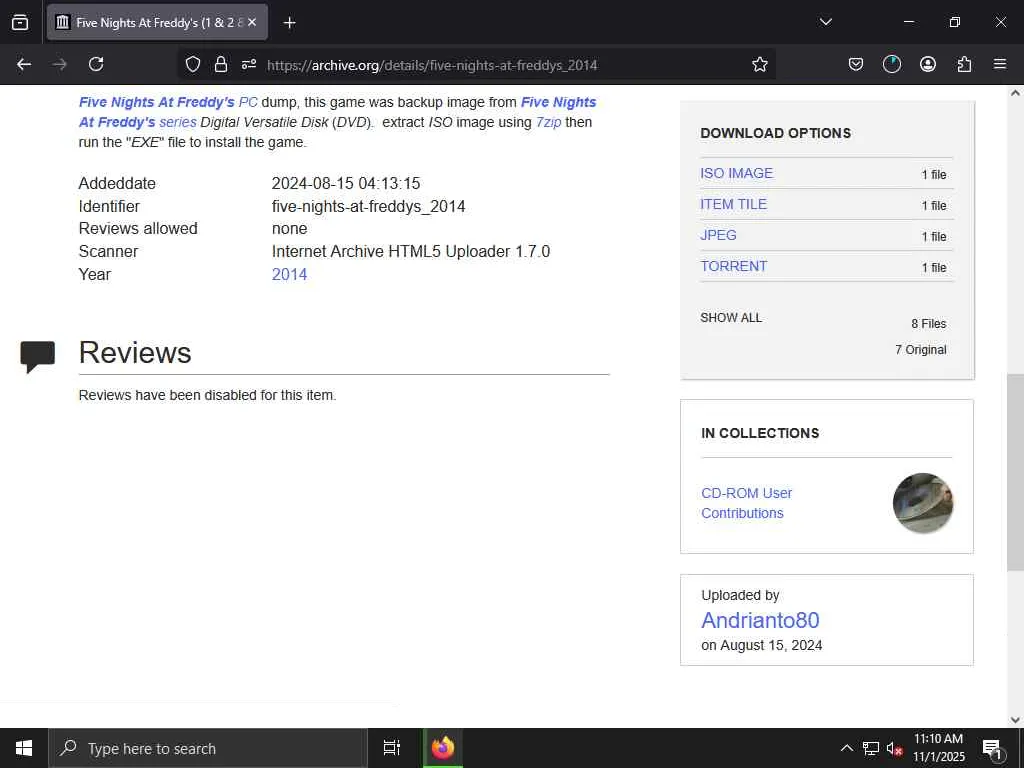Open Firefox application hamburger menu

1000,64
